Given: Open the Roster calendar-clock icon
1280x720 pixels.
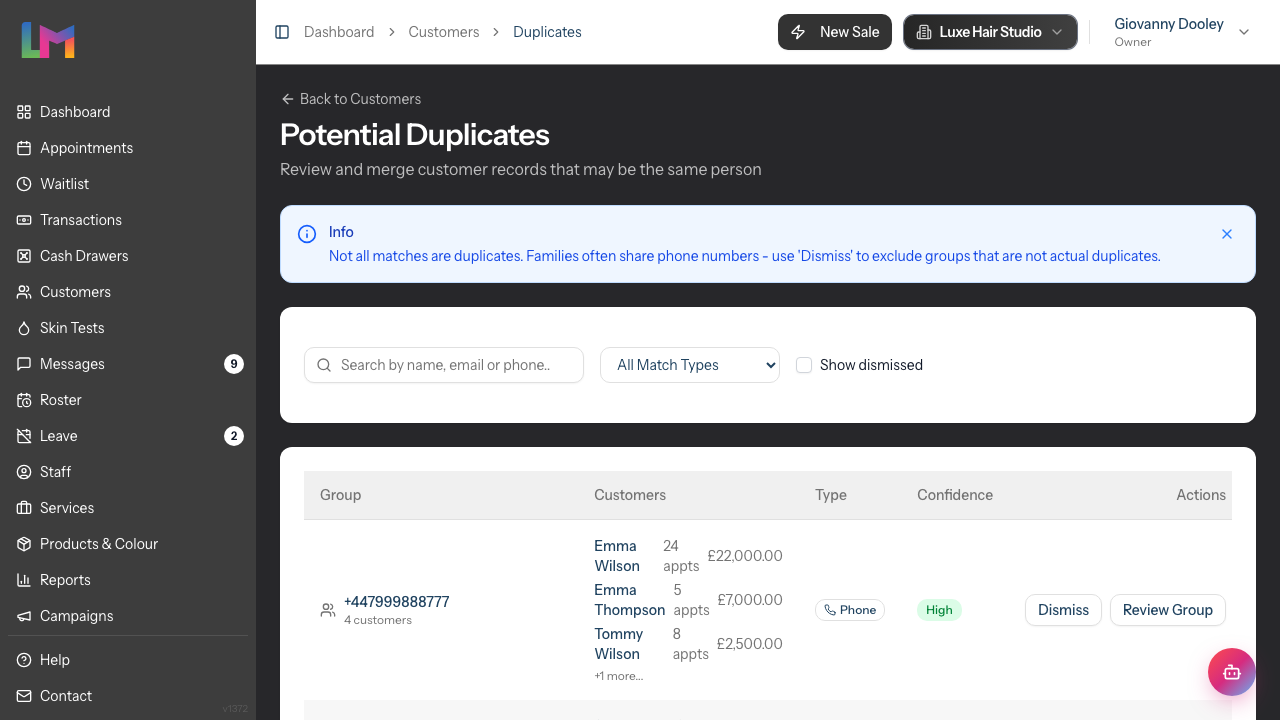Looking at the screenshot, I should pyautogui.click(x=24, y=400).
